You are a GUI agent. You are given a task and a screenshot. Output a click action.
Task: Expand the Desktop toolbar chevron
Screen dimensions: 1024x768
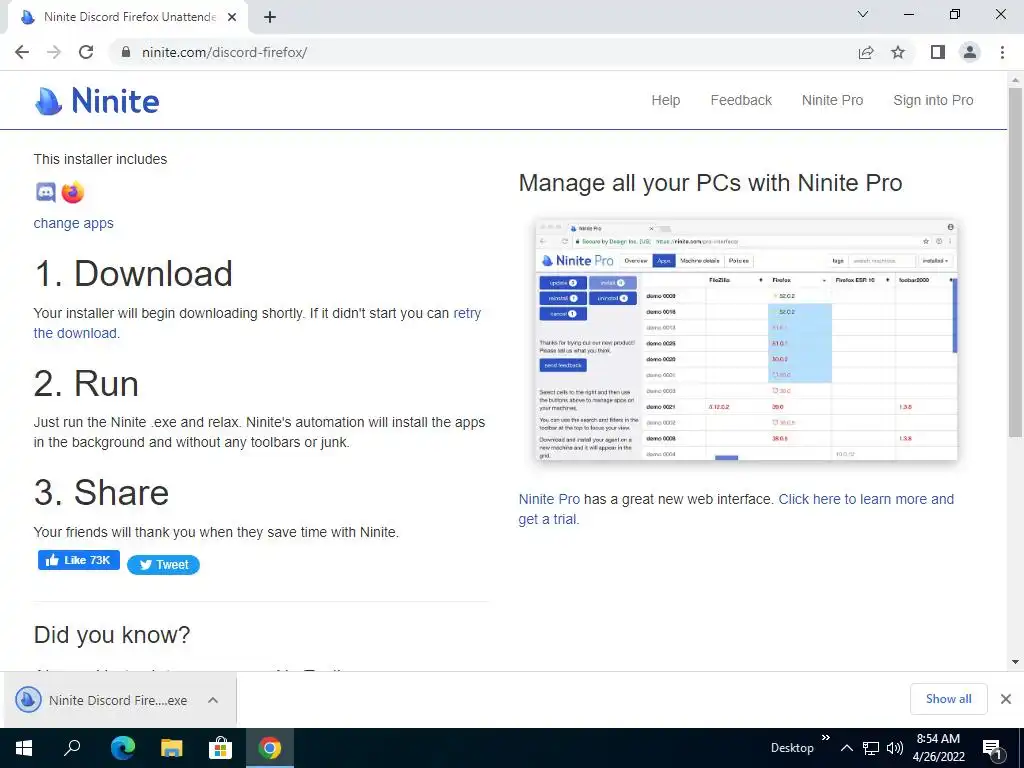[825, 738]
